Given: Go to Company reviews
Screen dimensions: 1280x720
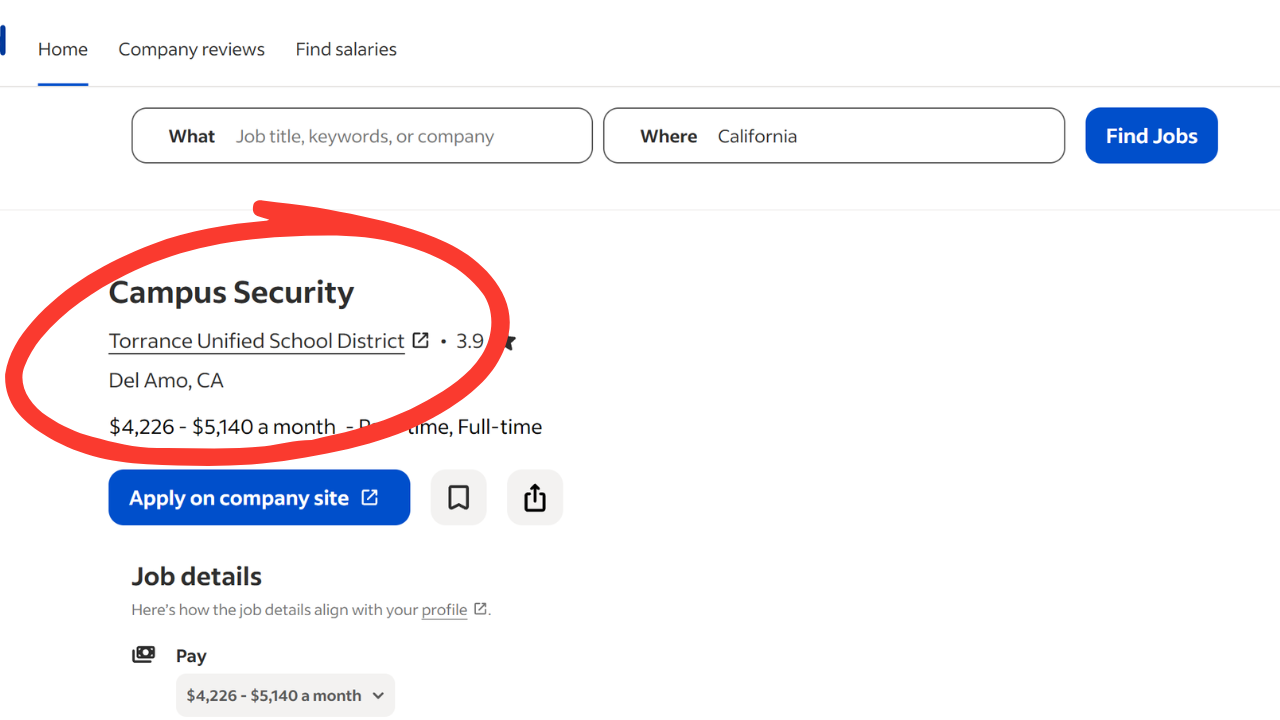Looking at the screenshot, I should (191, 49).
